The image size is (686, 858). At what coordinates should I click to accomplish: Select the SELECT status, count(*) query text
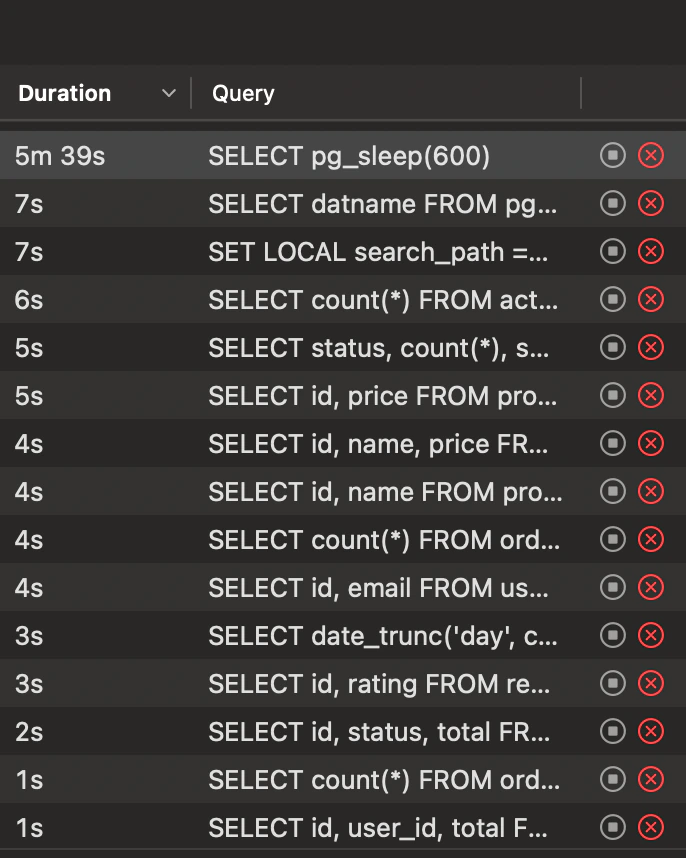[379, 349]
